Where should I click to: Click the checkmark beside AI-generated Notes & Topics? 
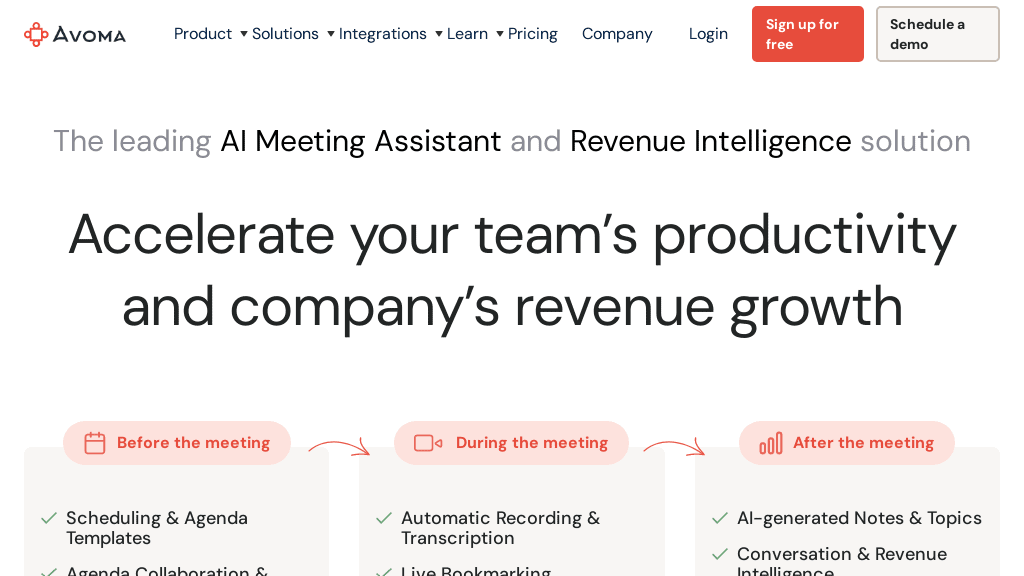[x=719, y=518]
